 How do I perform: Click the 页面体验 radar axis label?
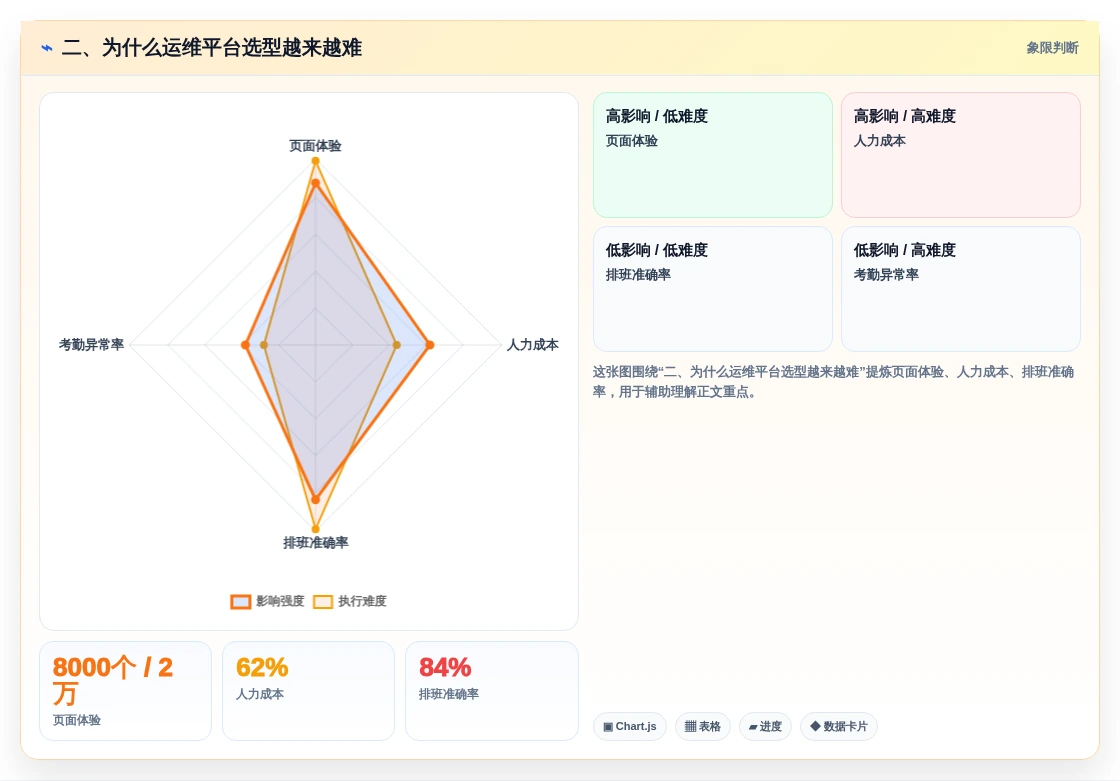[315, 146]
